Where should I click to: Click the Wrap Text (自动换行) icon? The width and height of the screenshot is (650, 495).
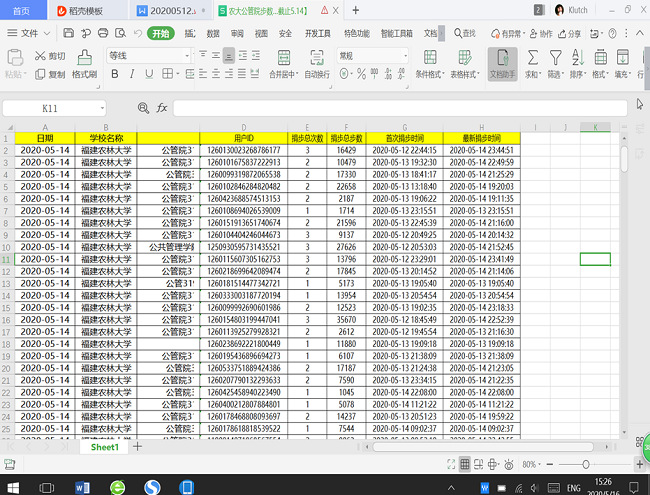click(316, 57)
